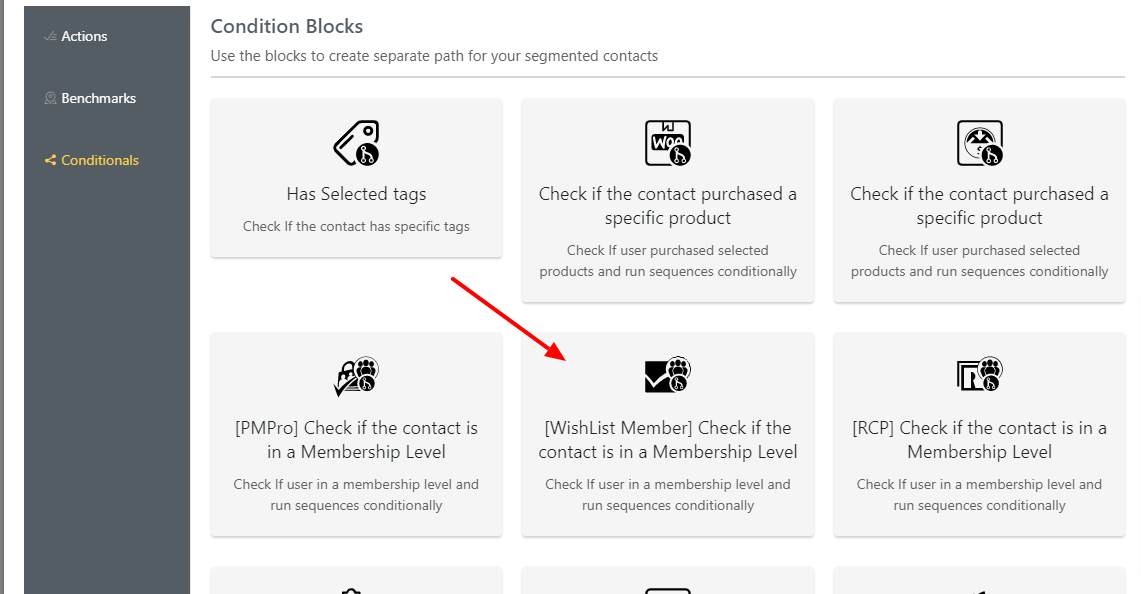Screen dimensions: 1141x594
Task: Pick the [RCP] Membership Level block title
Action: click(x=979, y=440)
